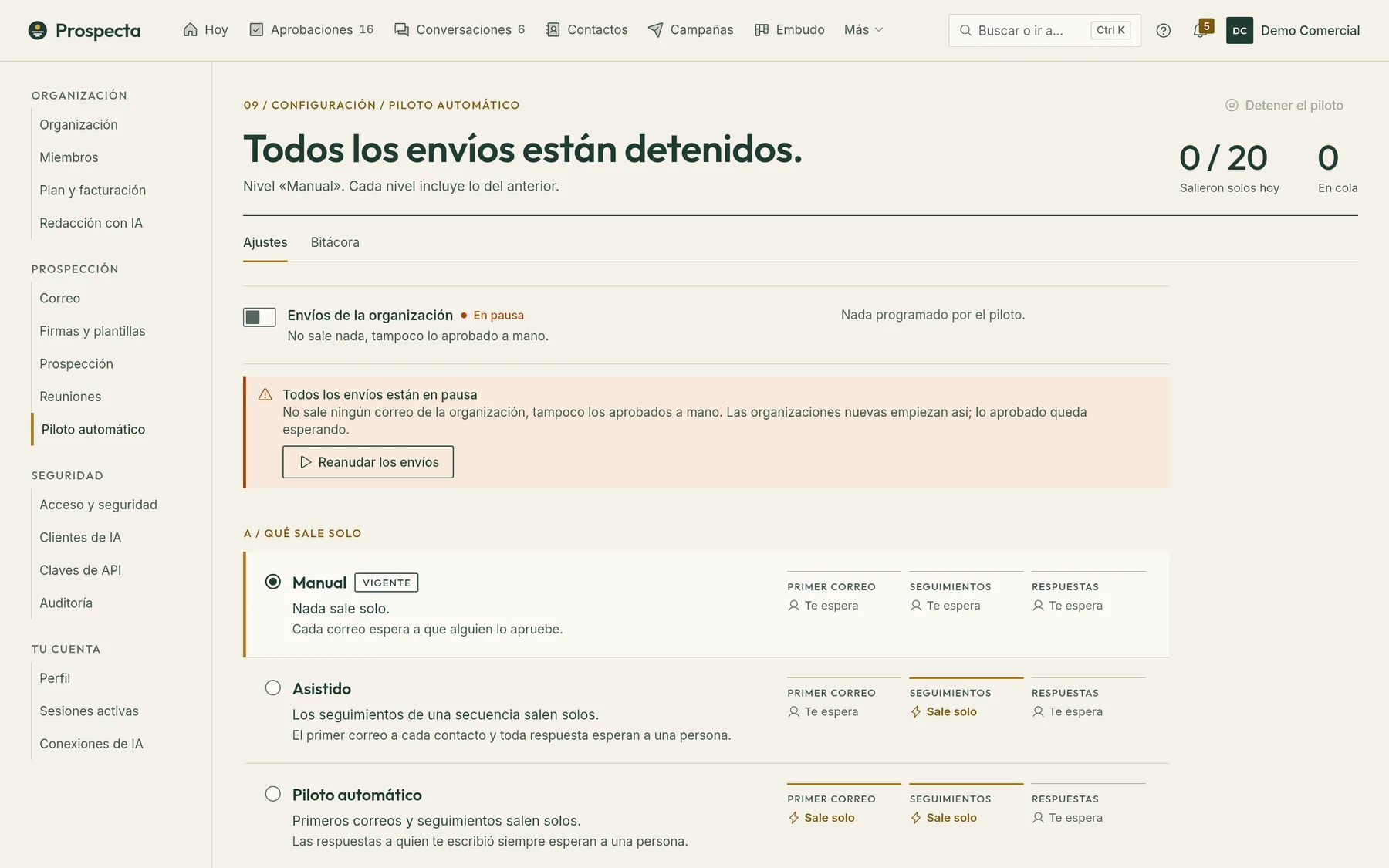Click the warning triangle in pause alert
Viewport: 1389px width, 868px height.
[x=265, y=394]
